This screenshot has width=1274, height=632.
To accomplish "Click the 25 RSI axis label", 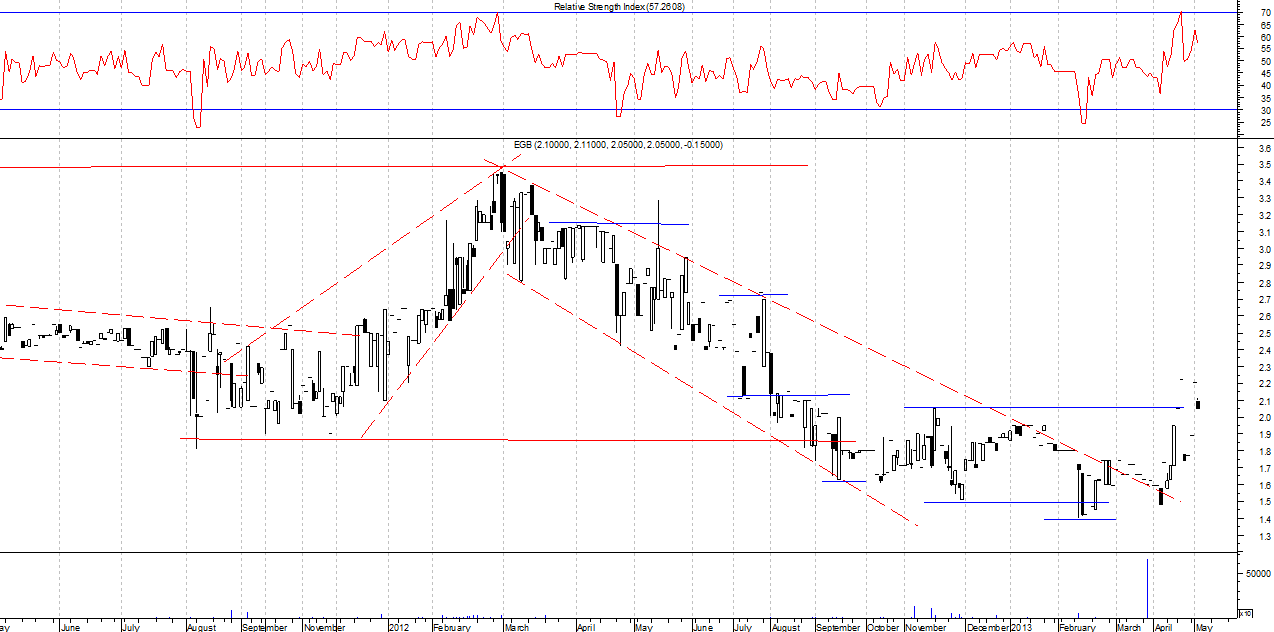I will pyautogui.click(x=1266, y=122).
